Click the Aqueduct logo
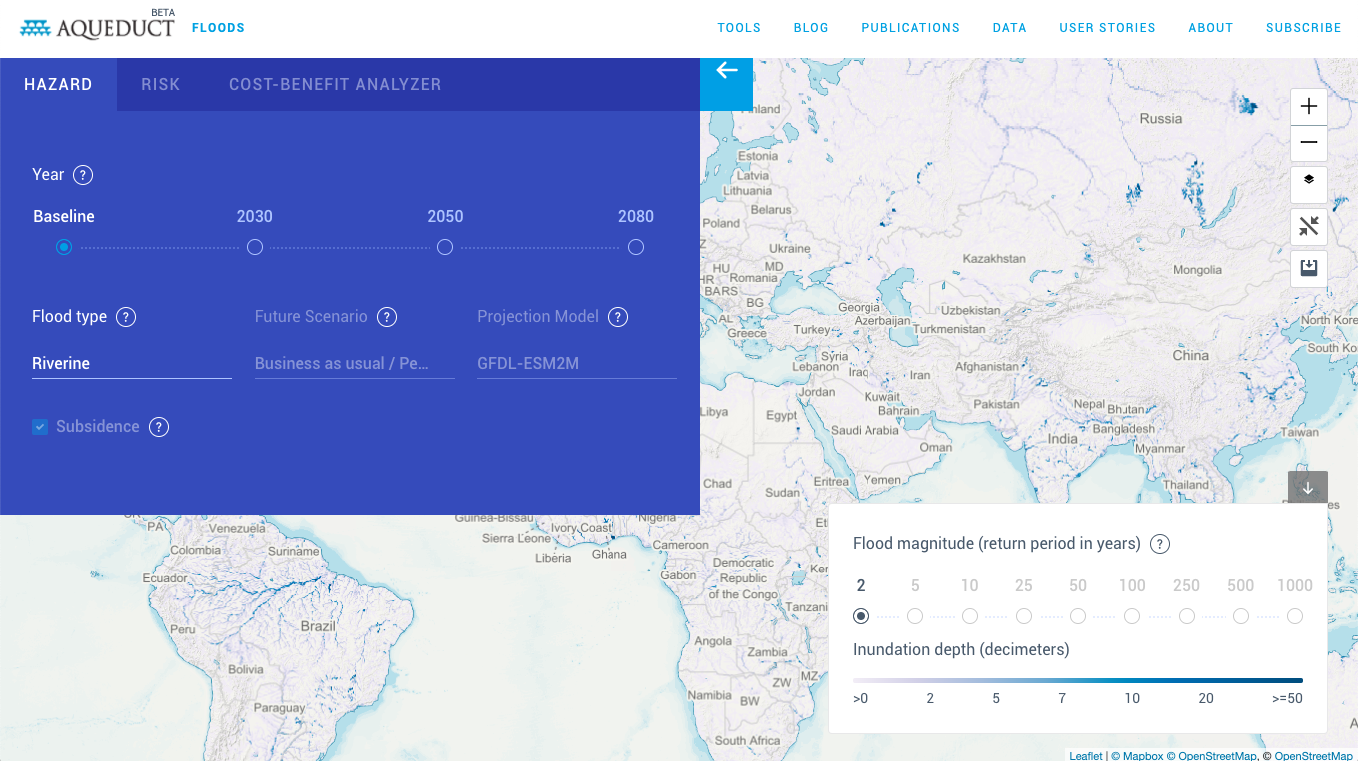 click(x=97, y=27)
